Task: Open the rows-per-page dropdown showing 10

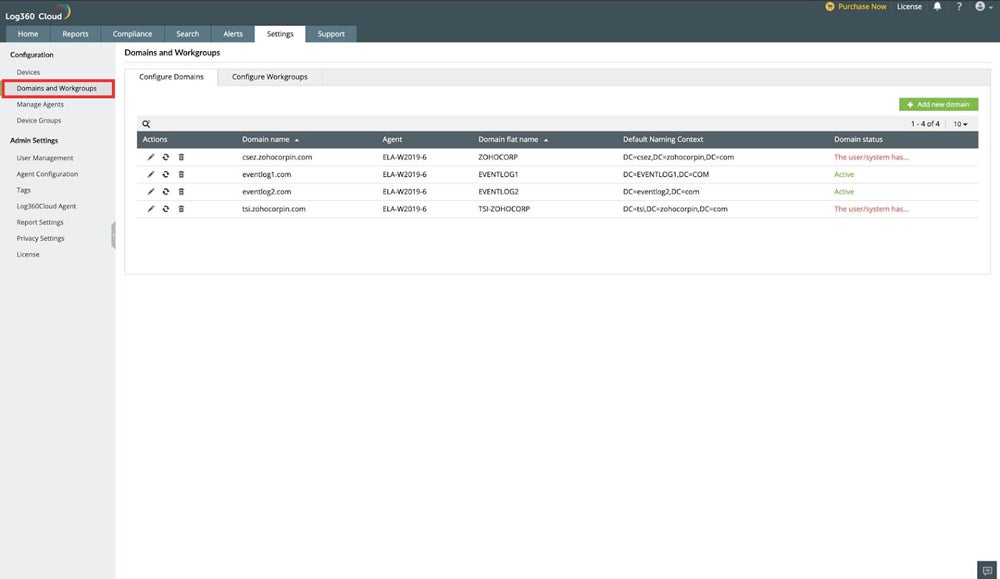Action: pos(958,123)
